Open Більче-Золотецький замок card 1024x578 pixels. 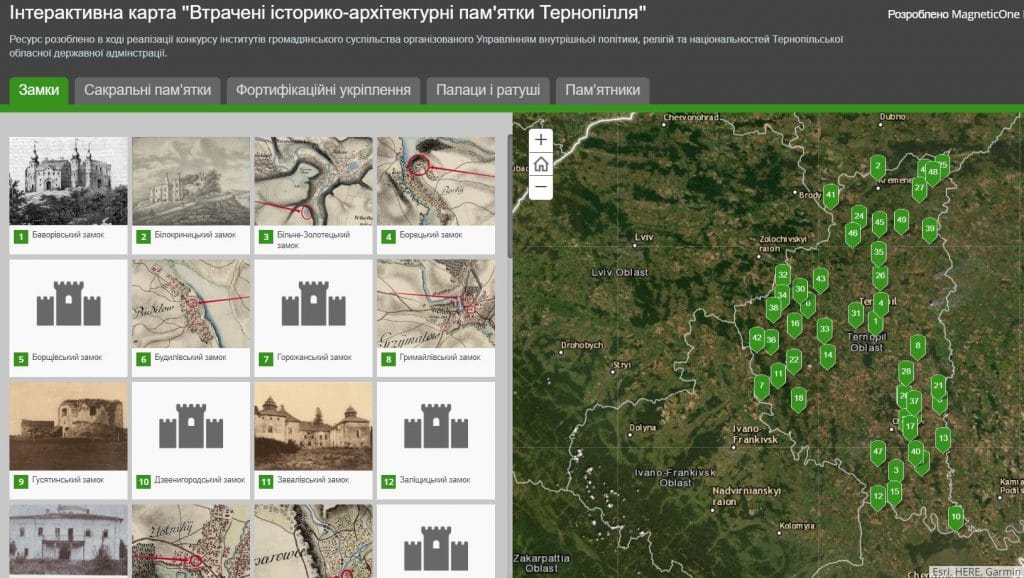click(x=313, y=195)
